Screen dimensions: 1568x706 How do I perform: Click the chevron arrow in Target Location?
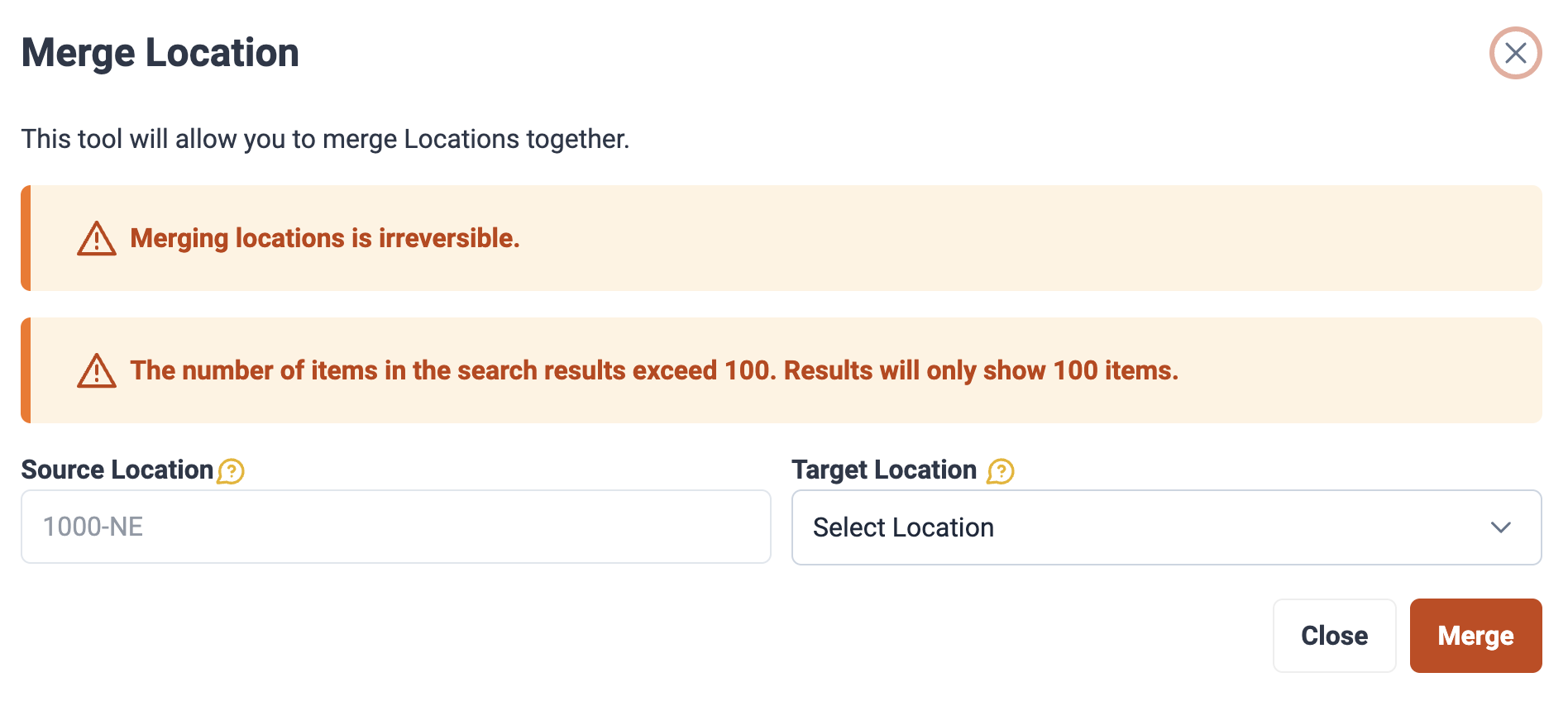coord(1500,527)
